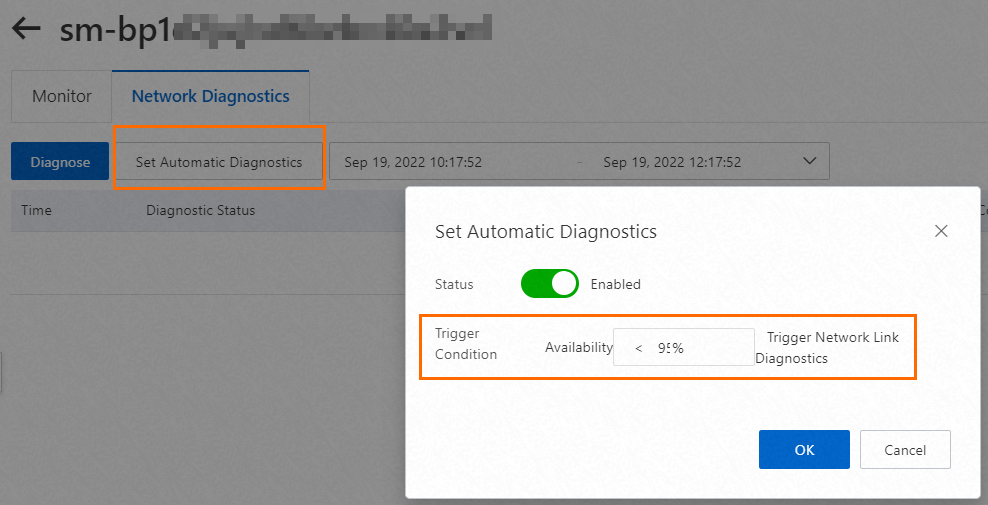Click the Set Automatic Diagnostics dialog title
This screenshot has height=505, width=988.
point(546,232)
